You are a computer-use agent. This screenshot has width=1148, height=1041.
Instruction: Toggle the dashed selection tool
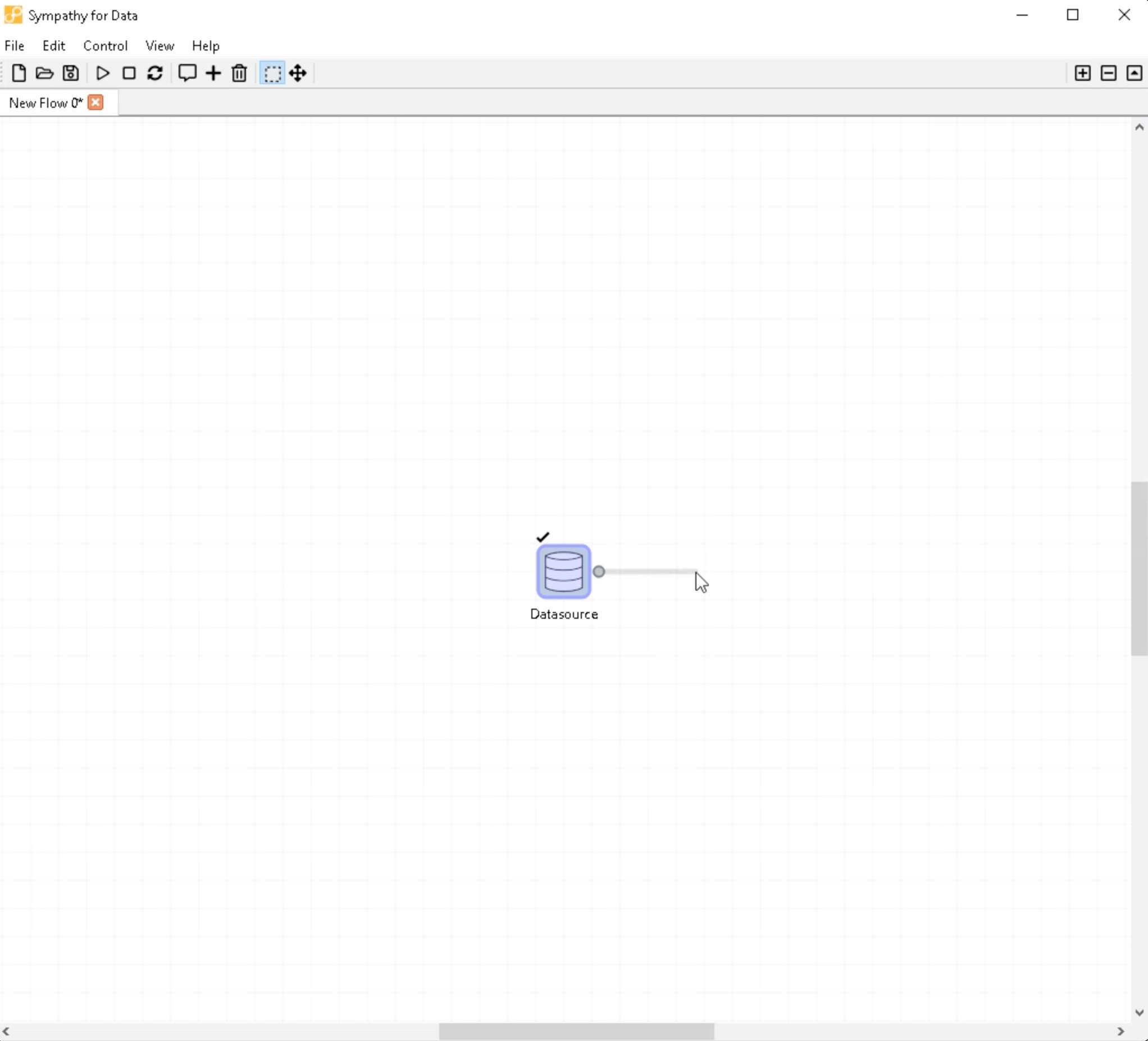[272, 74]
